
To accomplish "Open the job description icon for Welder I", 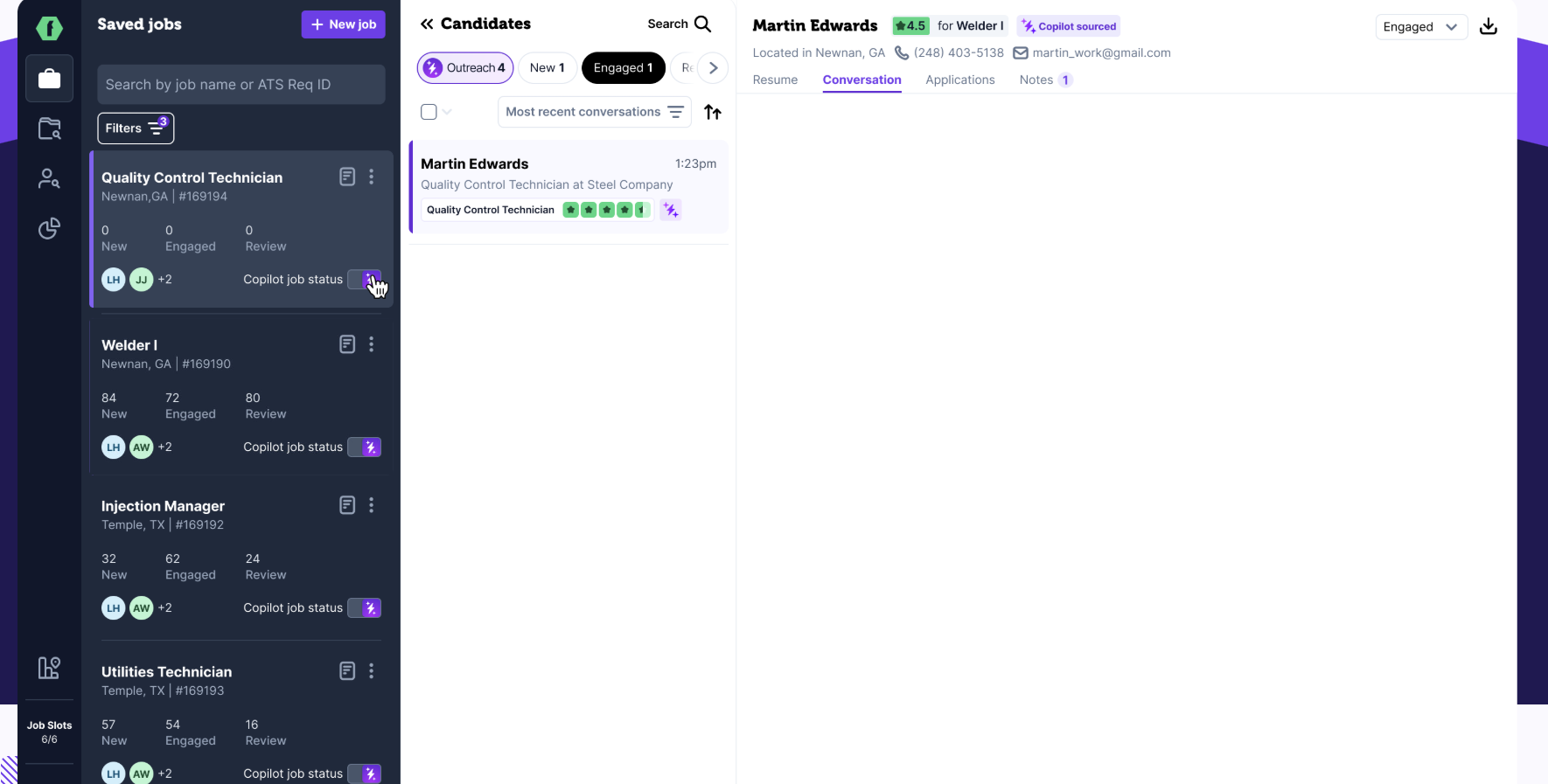I will (347, 344).
